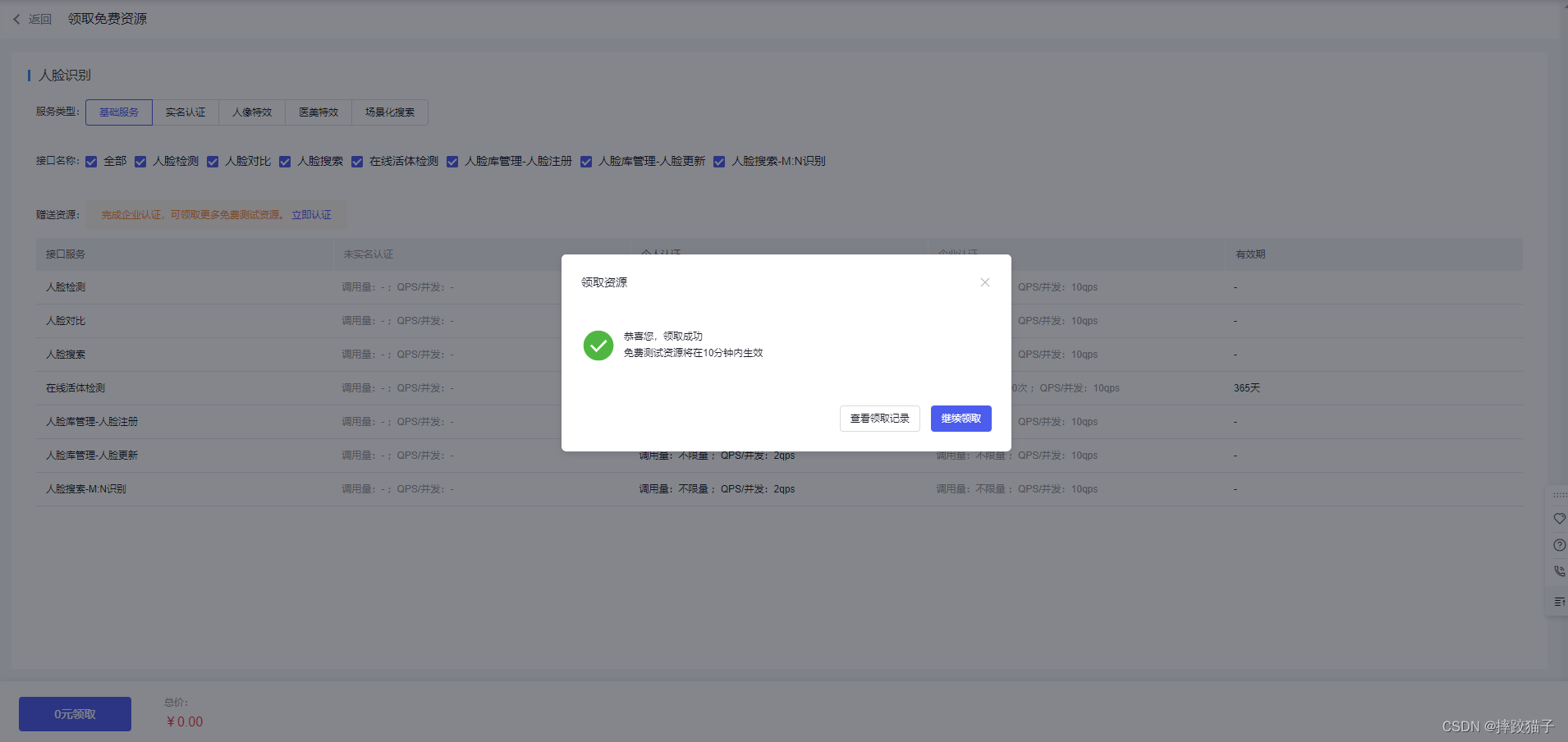This screenshot has height=742, width=1568.
Task: Toggle the 人脸检测 checkbox
Action: 140,162
